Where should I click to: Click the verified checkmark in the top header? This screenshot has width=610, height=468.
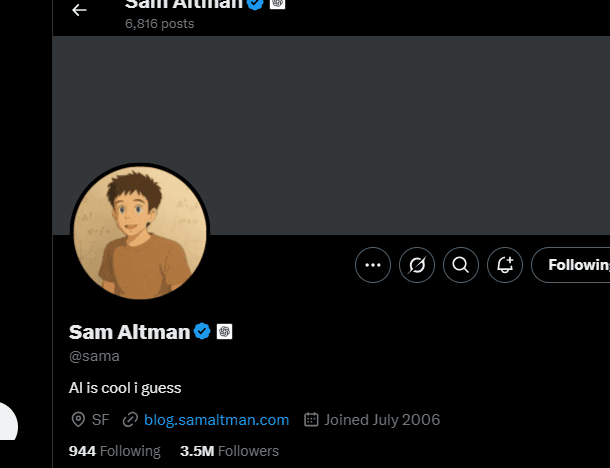(255, 4)
